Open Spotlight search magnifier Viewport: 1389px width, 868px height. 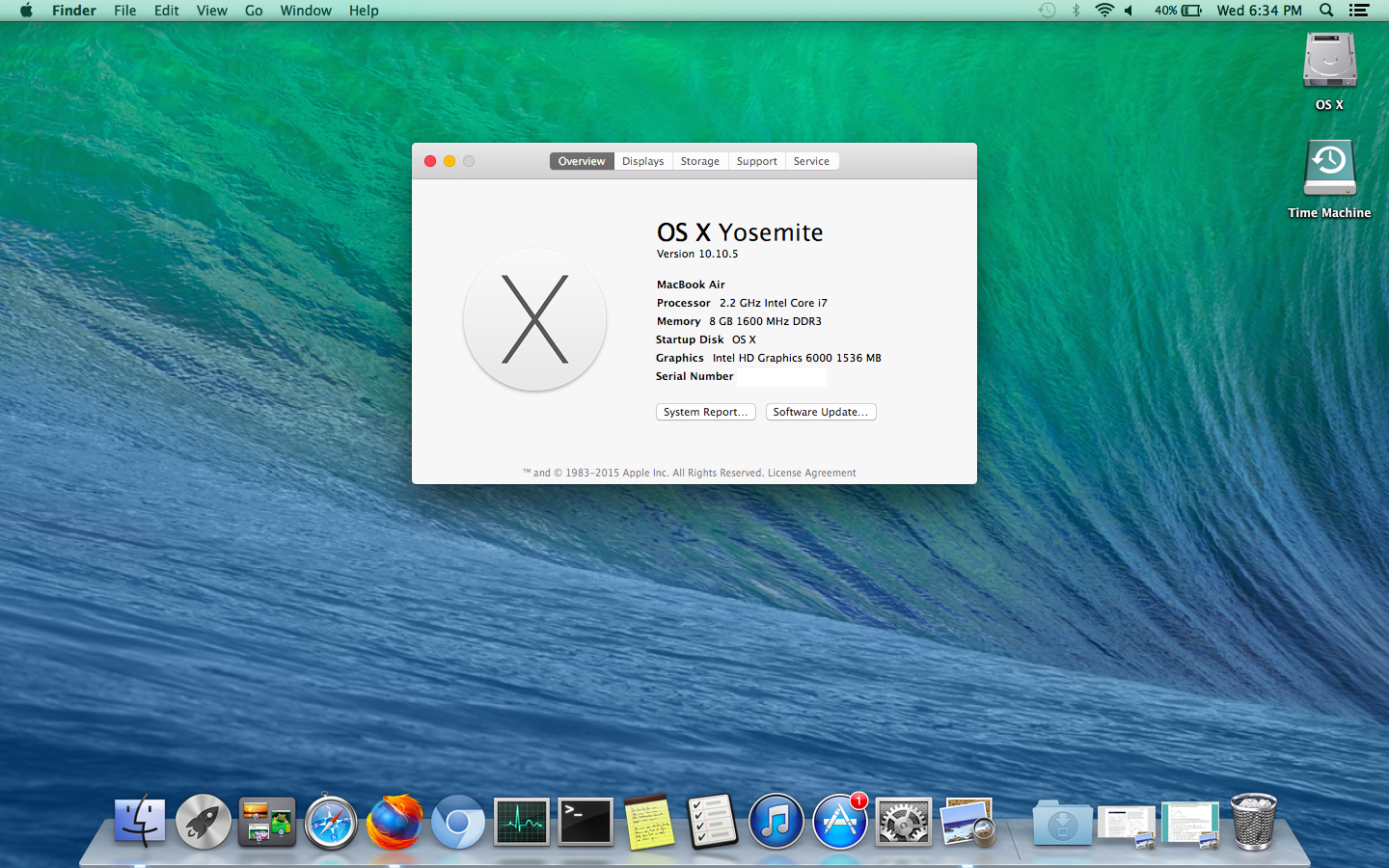(x=1326, y=11)
